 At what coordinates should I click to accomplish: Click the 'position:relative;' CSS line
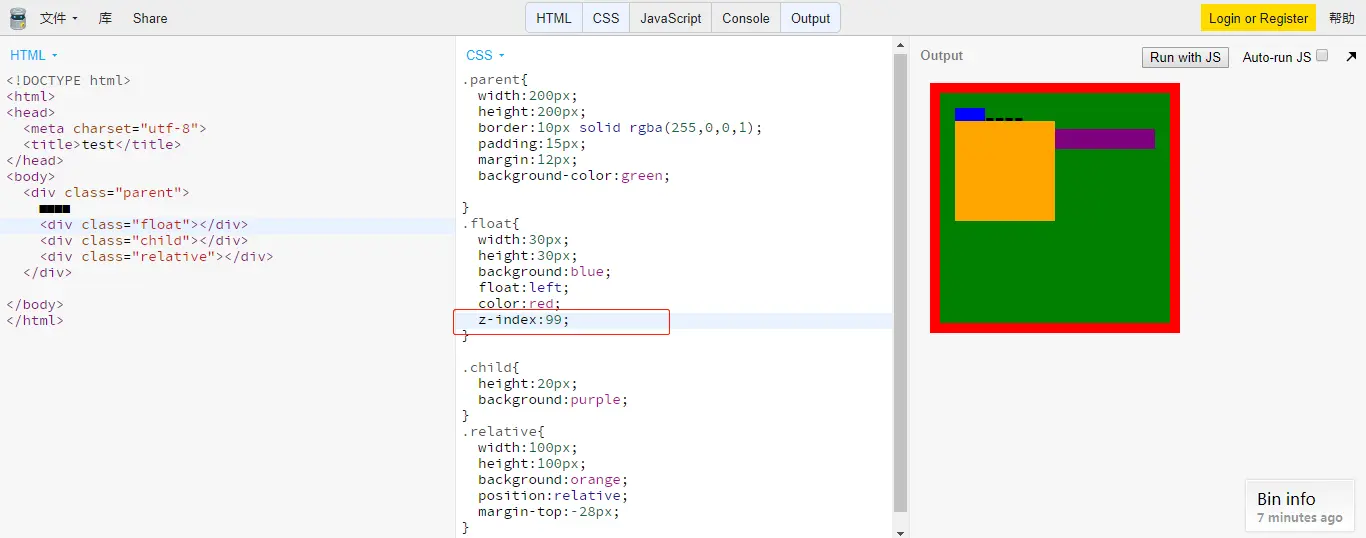point(553,496)
